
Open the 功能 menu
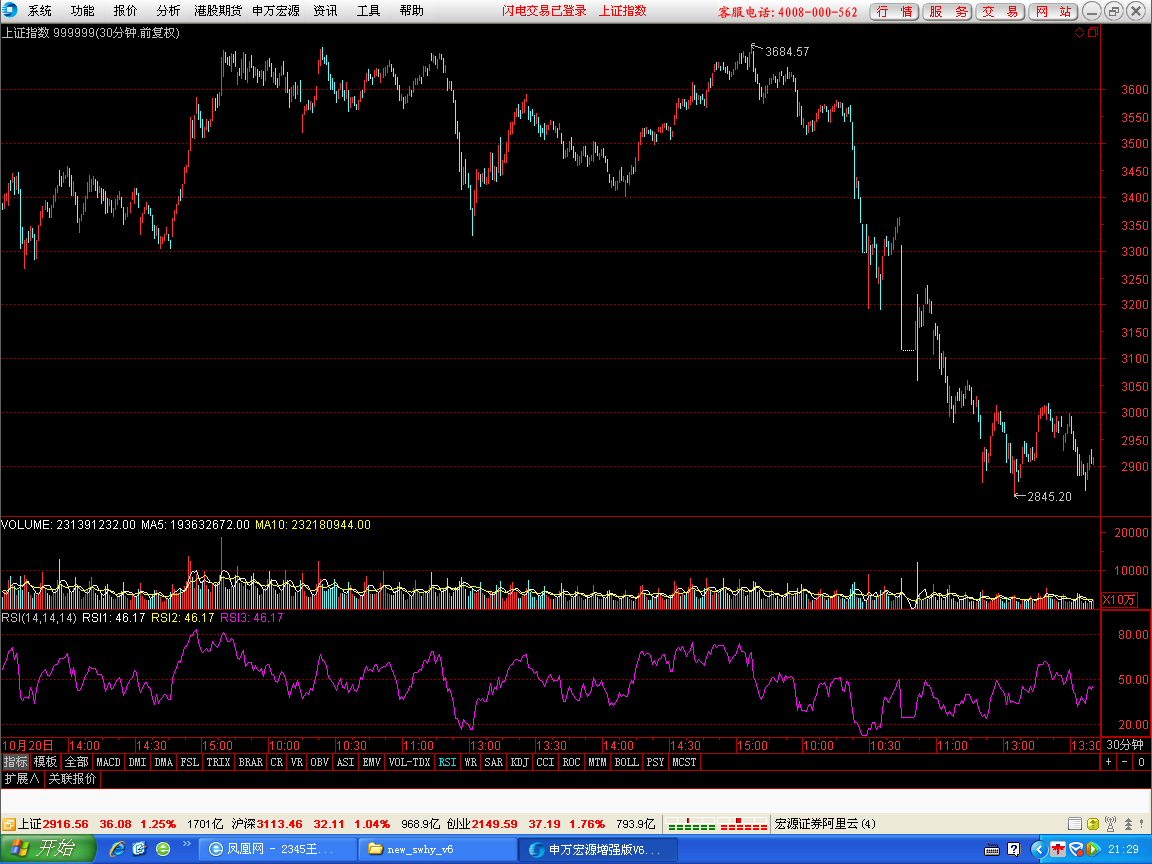click(x=82, y=11)
